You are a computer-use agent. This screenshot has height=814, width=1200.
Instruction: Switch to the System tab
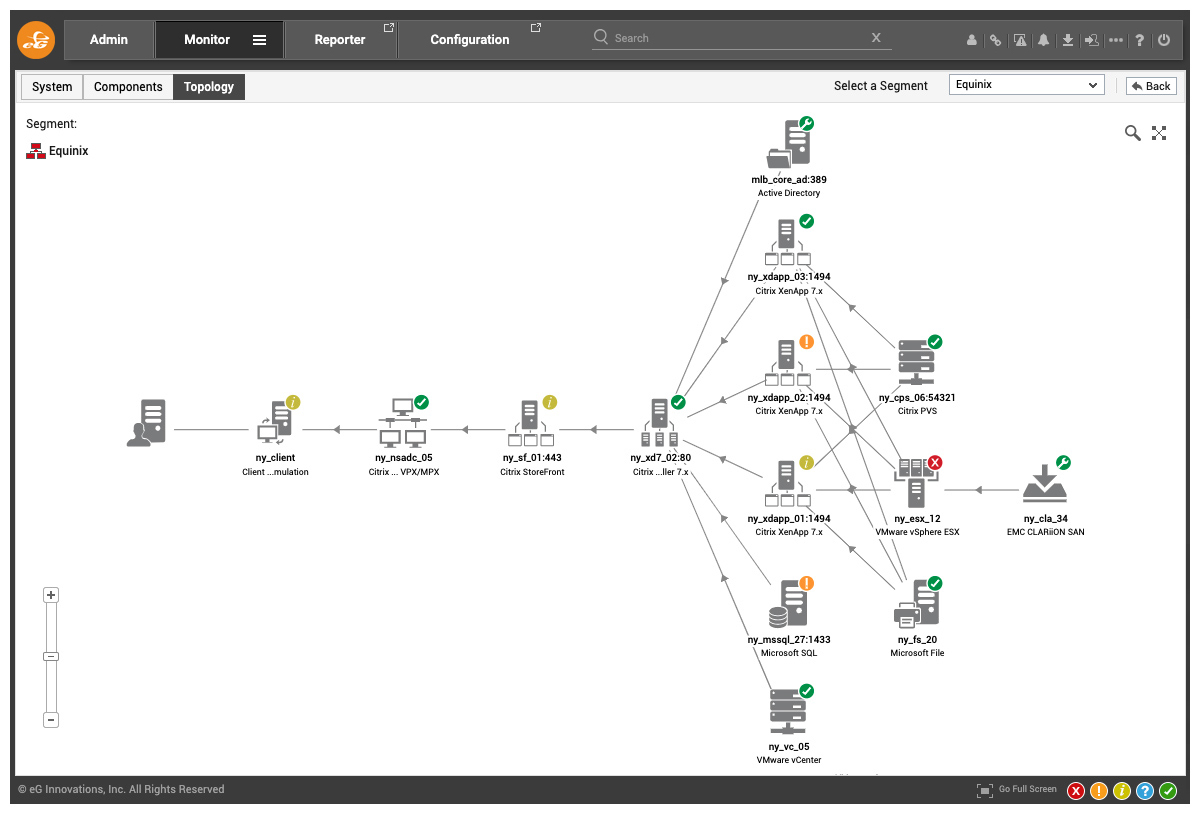tap(52, 87)
